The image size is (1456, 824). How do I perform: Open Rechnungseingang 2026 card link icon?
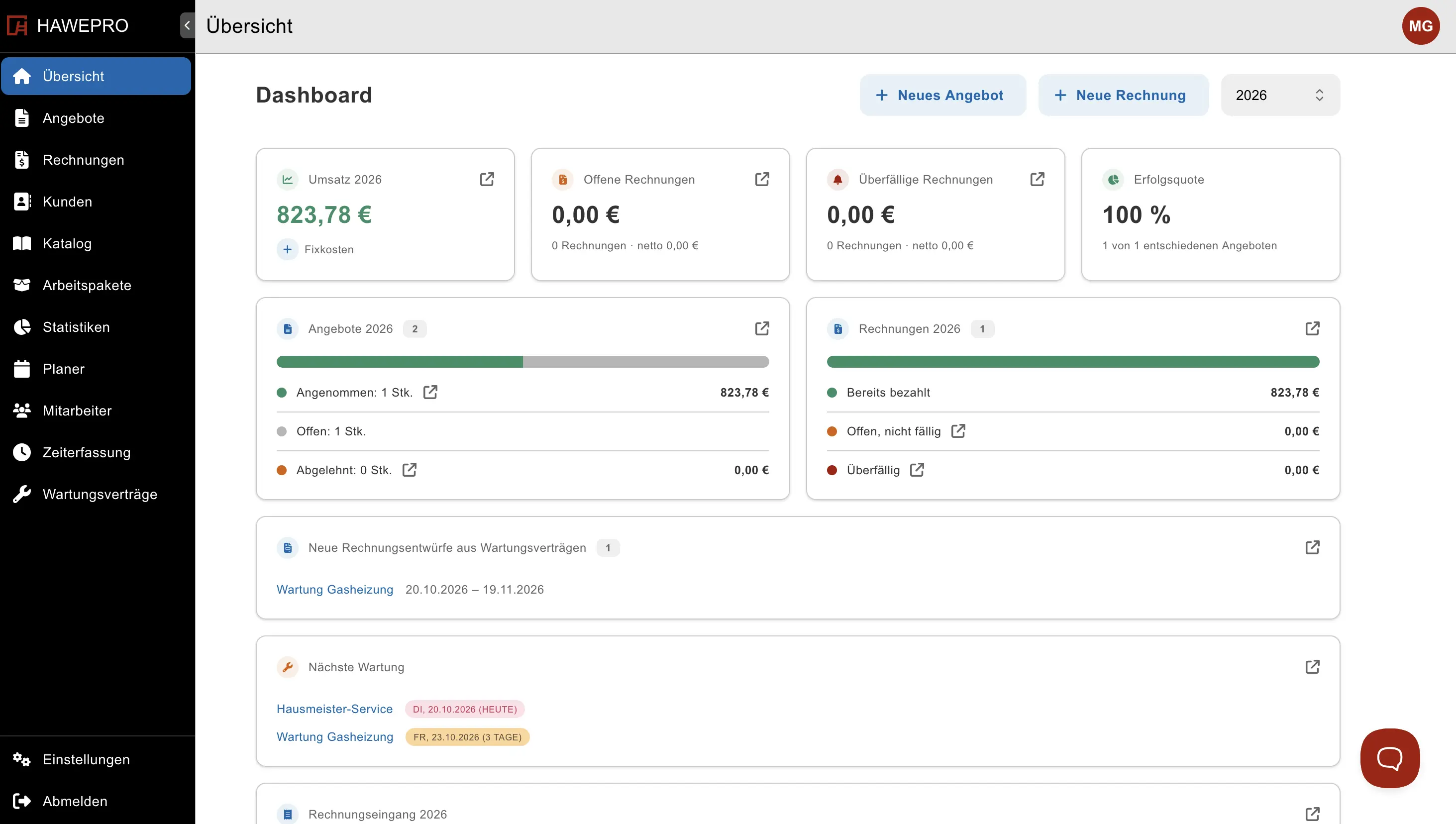click(x=1312, y=815)
